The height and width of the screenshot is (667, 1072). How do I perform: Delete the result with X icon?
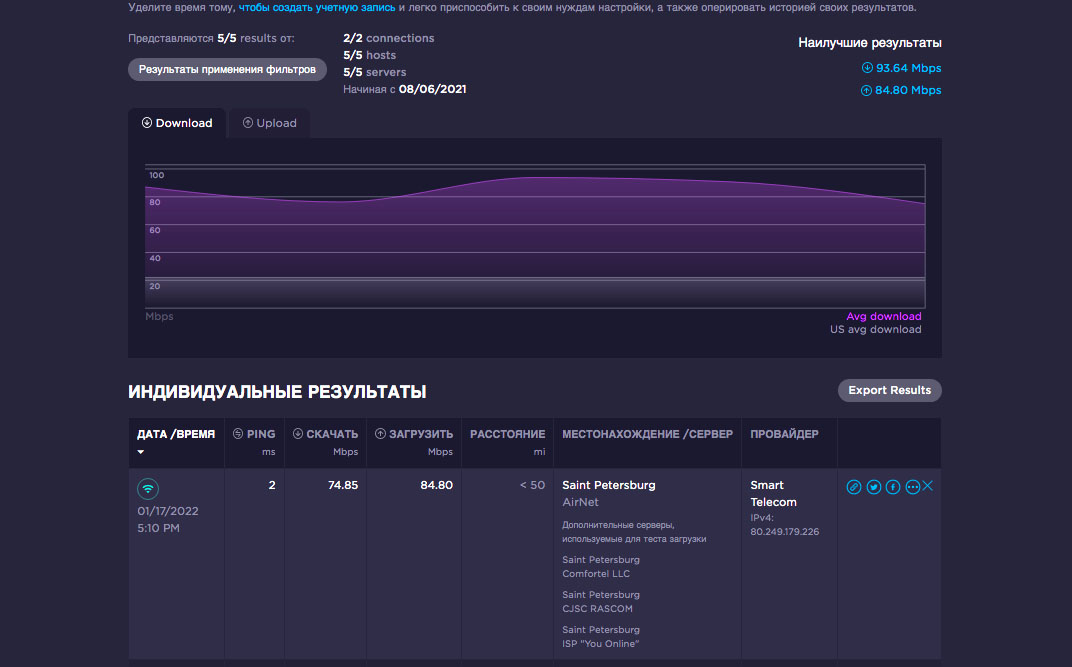(928, 486)
